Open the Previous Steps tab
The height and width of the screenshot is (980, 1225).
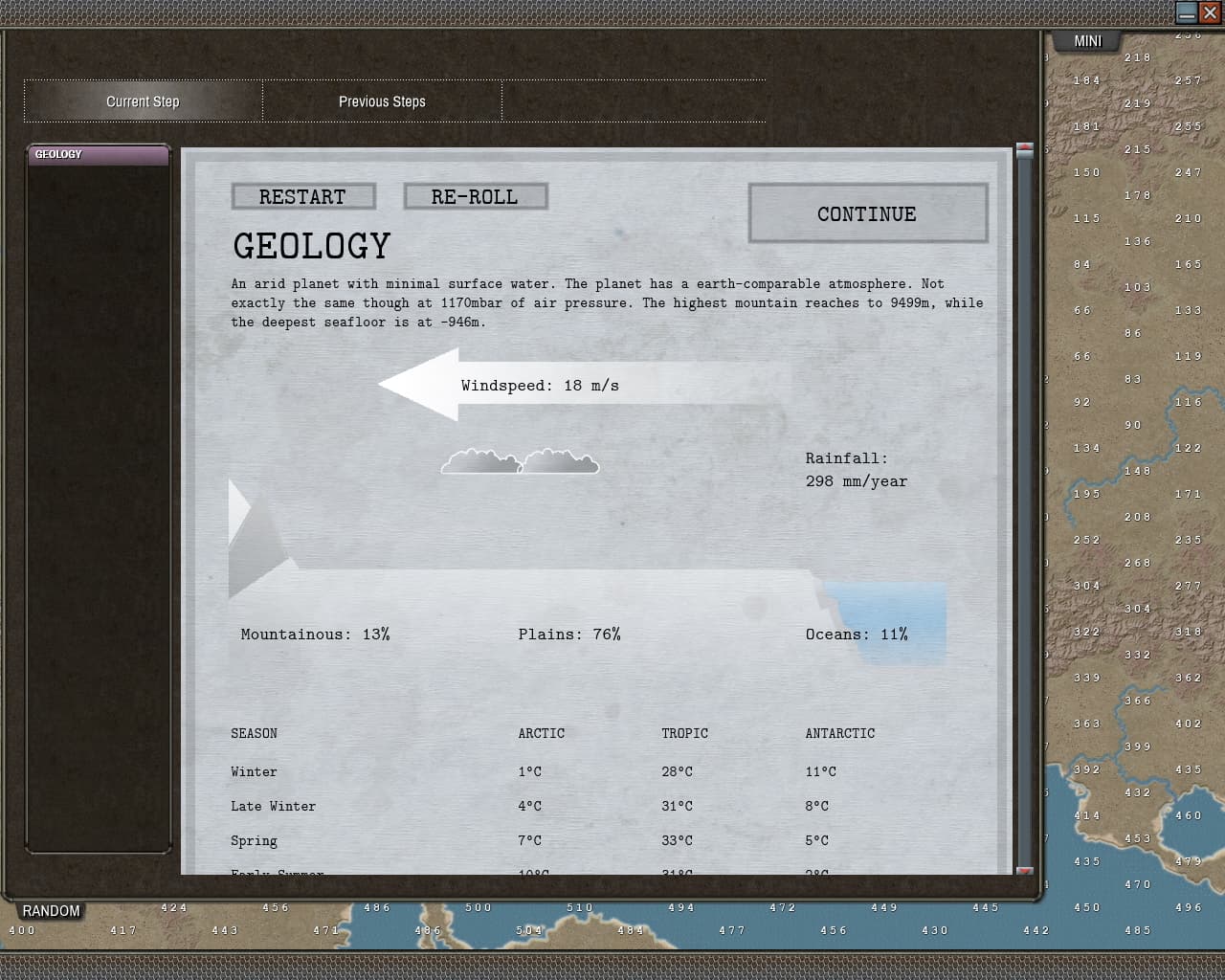pos(382,101)
